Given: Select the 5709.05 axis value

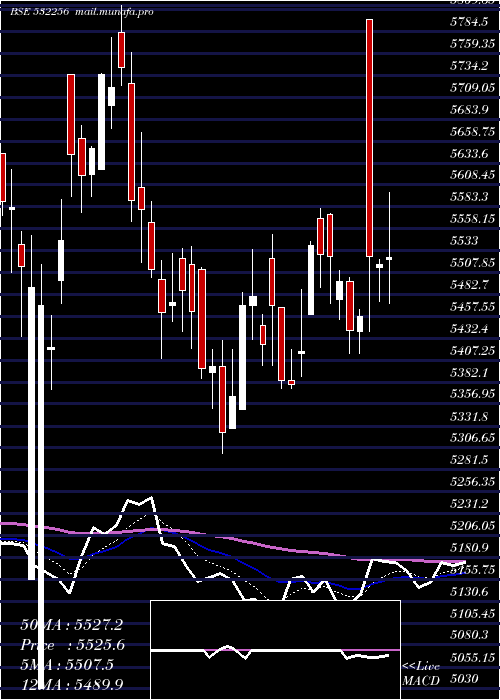Looking at the screenshot, I should point(472,88).
